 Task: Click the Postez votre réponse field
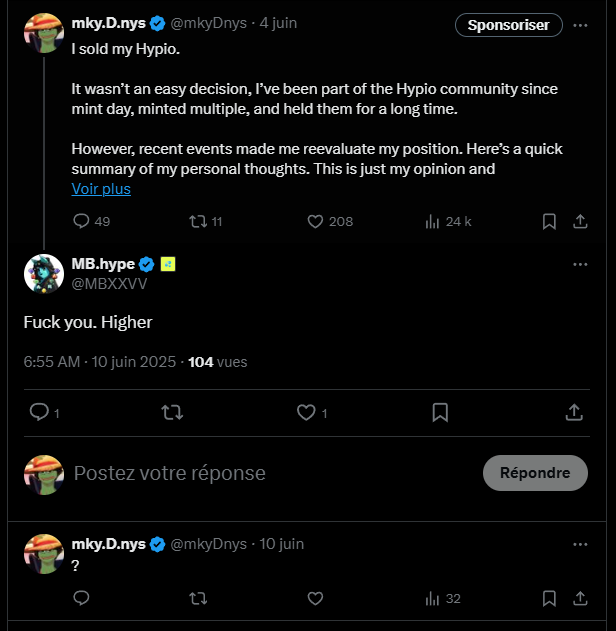pyautogui.click(x=274, y=473)
